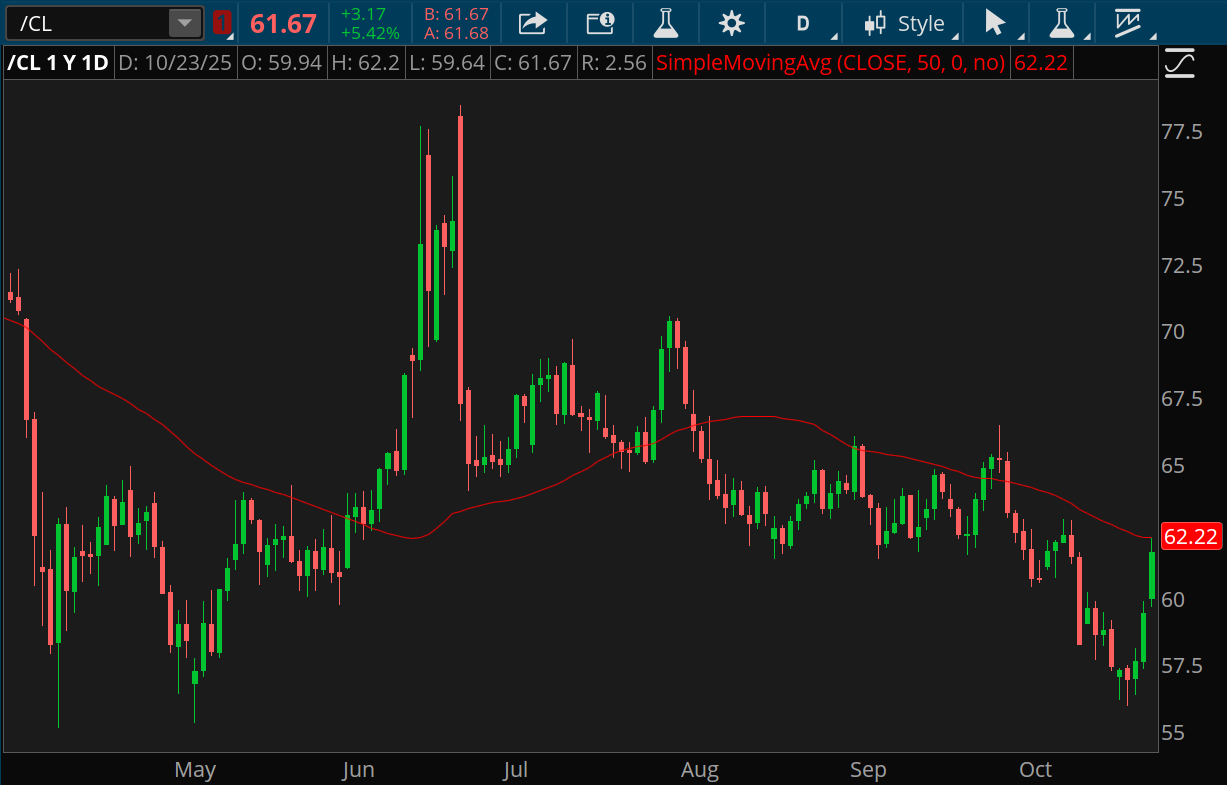Screen dimensions: 1227x785
Task: Click the bid/ask quote B: 61.67 display
Action: click(456, 14)
